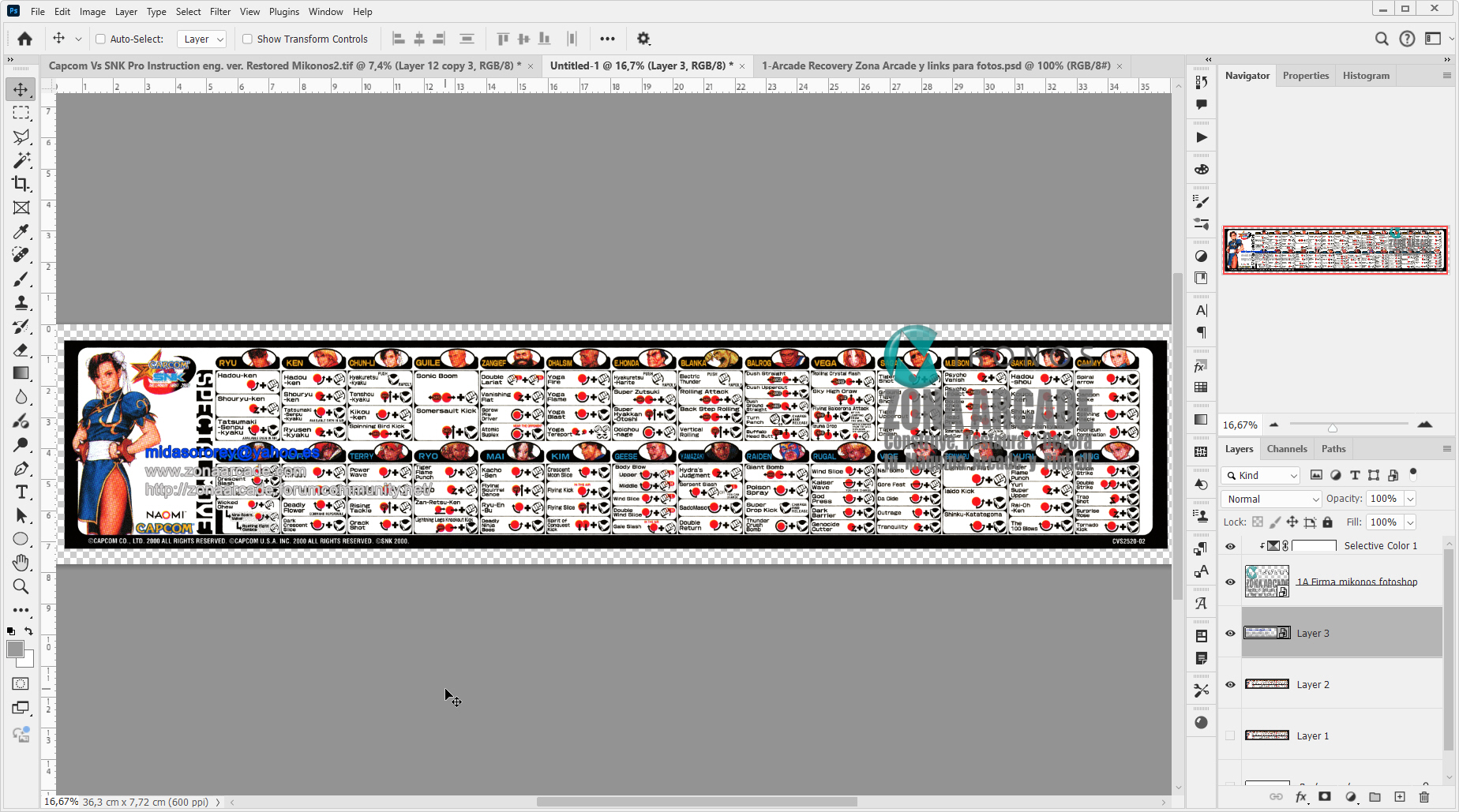
Task: Select the Crop tool
Action: (x=21, y=184)
